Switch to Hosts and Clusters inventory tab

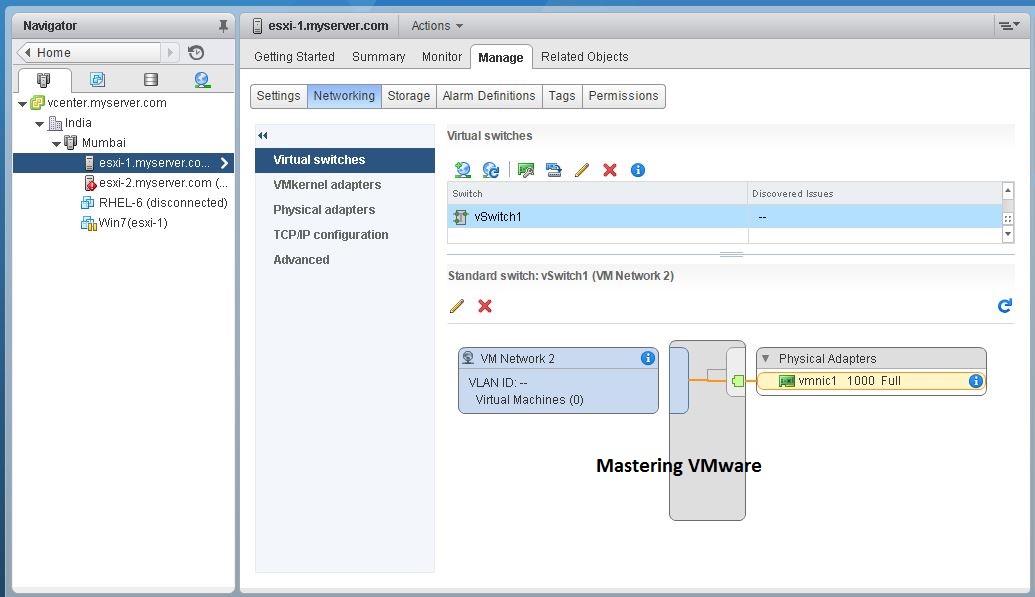point(44,80)
